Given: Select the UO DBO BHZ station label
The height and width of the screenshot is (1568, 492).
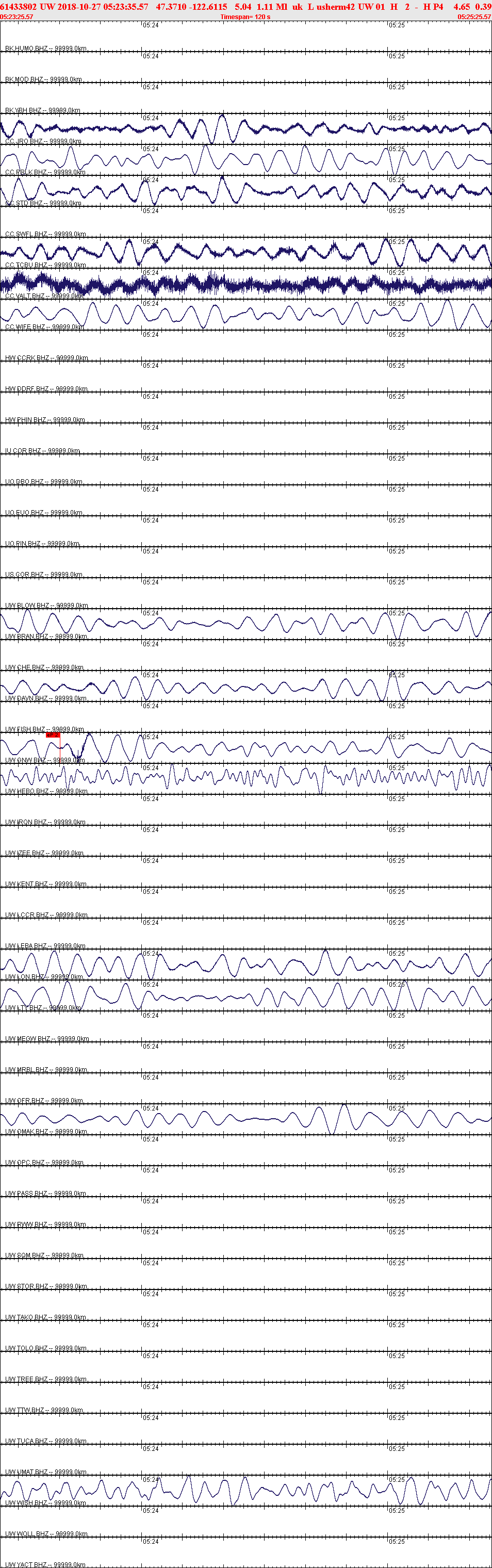Looking at the screenshot, I should pos(44,482).
